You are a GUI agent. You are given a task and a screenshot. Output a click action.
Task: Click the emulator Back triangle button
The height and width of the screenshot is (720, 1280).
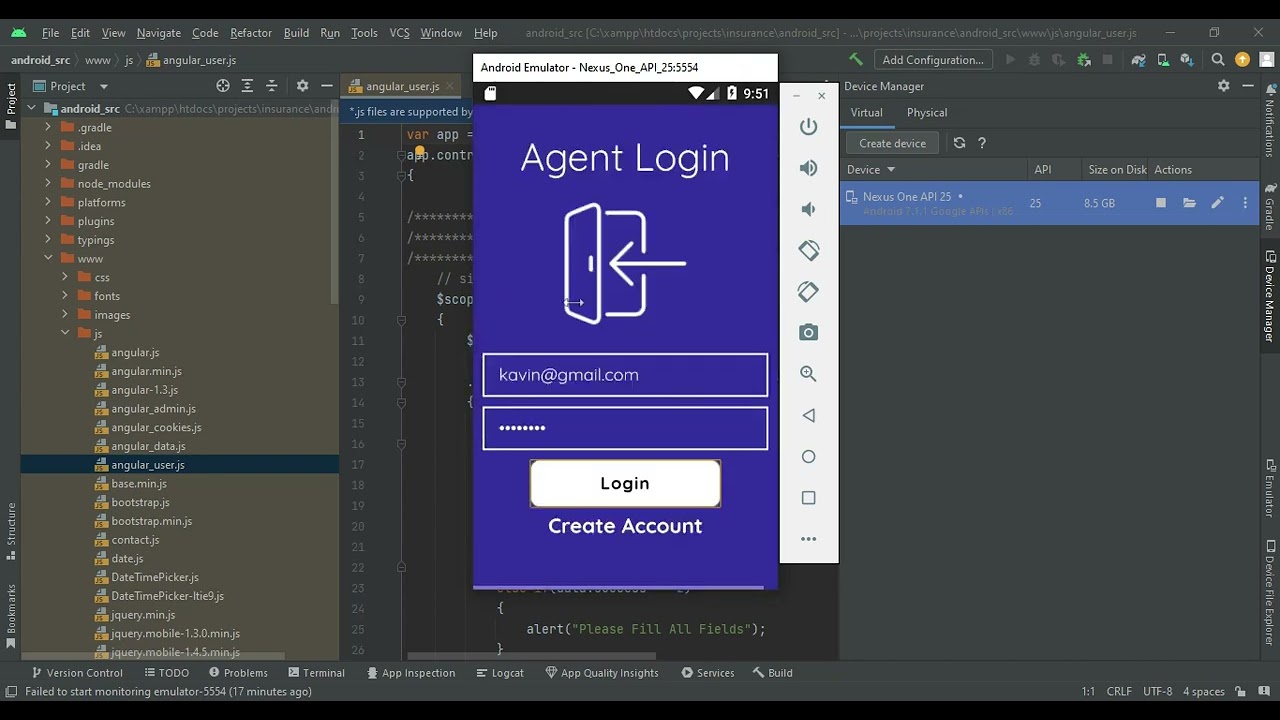point(809,415)
